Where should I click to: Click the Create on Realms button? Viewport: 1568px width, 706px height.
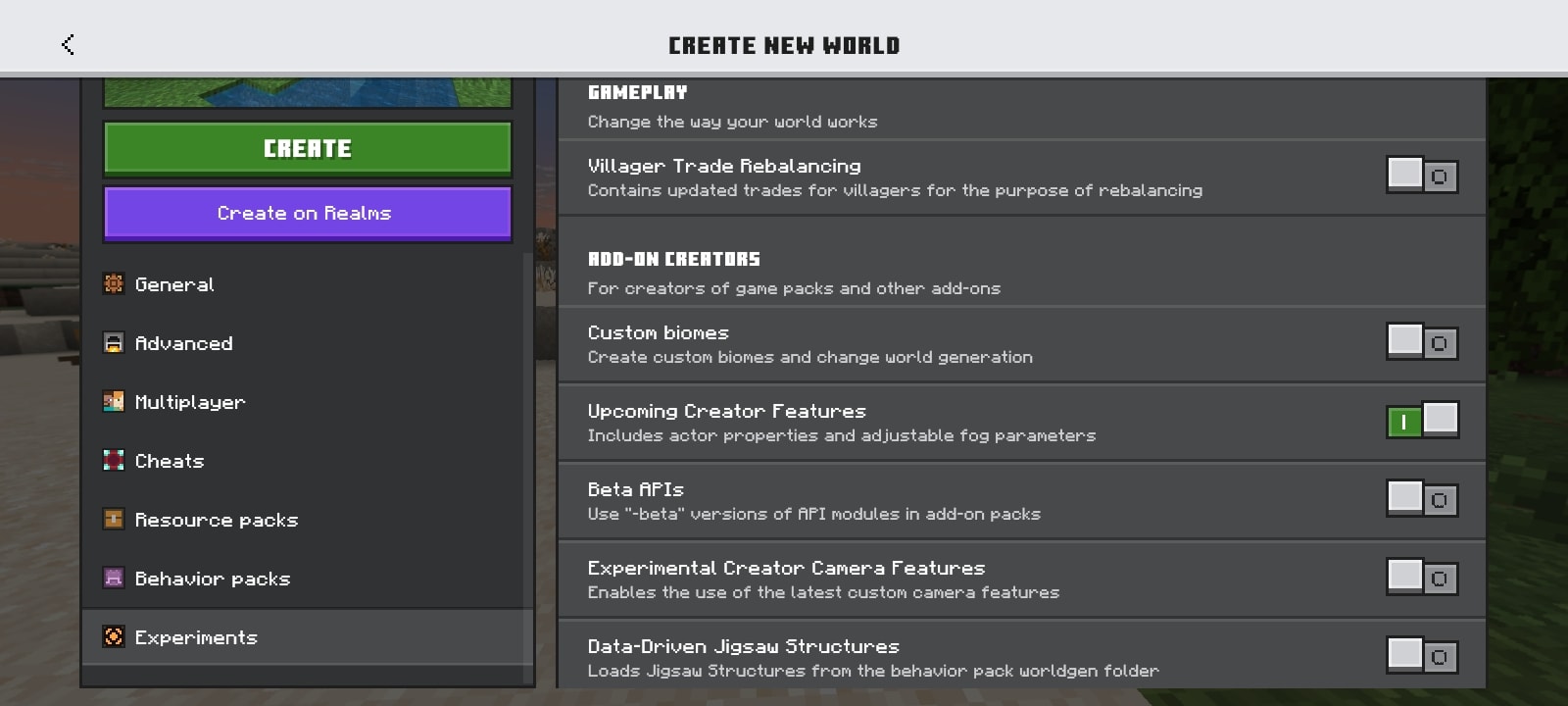308,213
